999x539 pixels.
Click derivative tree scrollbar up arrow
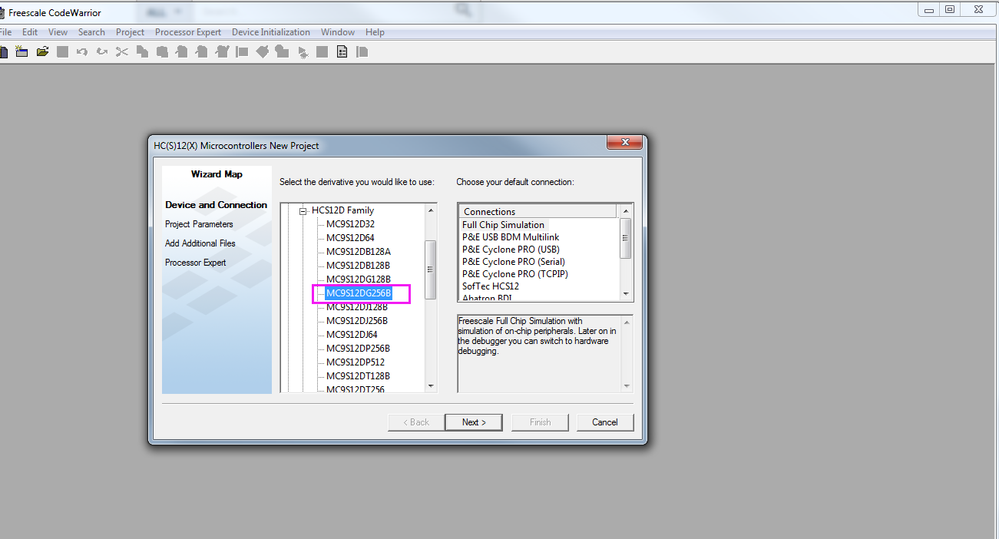tap(431, 210)
